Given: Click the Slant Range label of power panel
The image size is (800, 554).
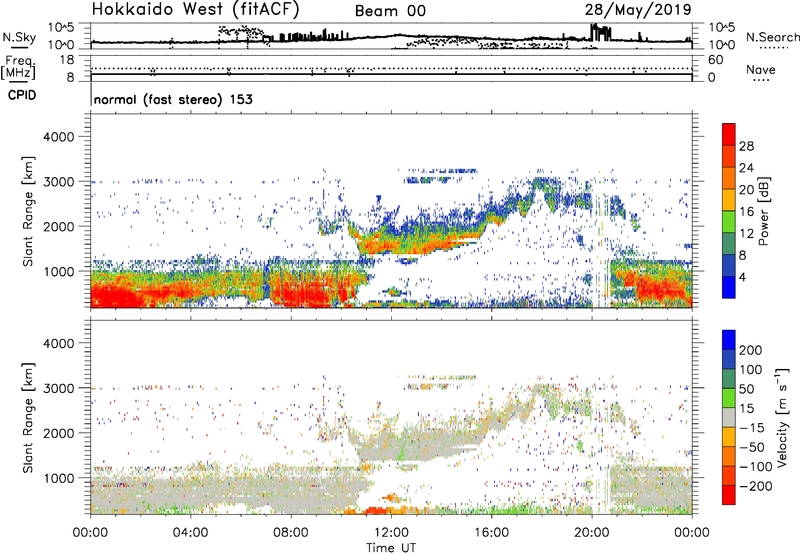Looking at the screenshot, I should tap(28, 211).
